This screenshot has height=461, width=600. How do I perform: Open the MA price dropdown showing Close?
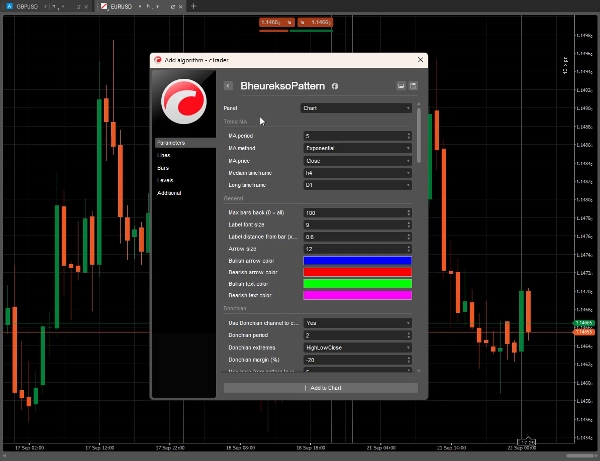(358, 161)
